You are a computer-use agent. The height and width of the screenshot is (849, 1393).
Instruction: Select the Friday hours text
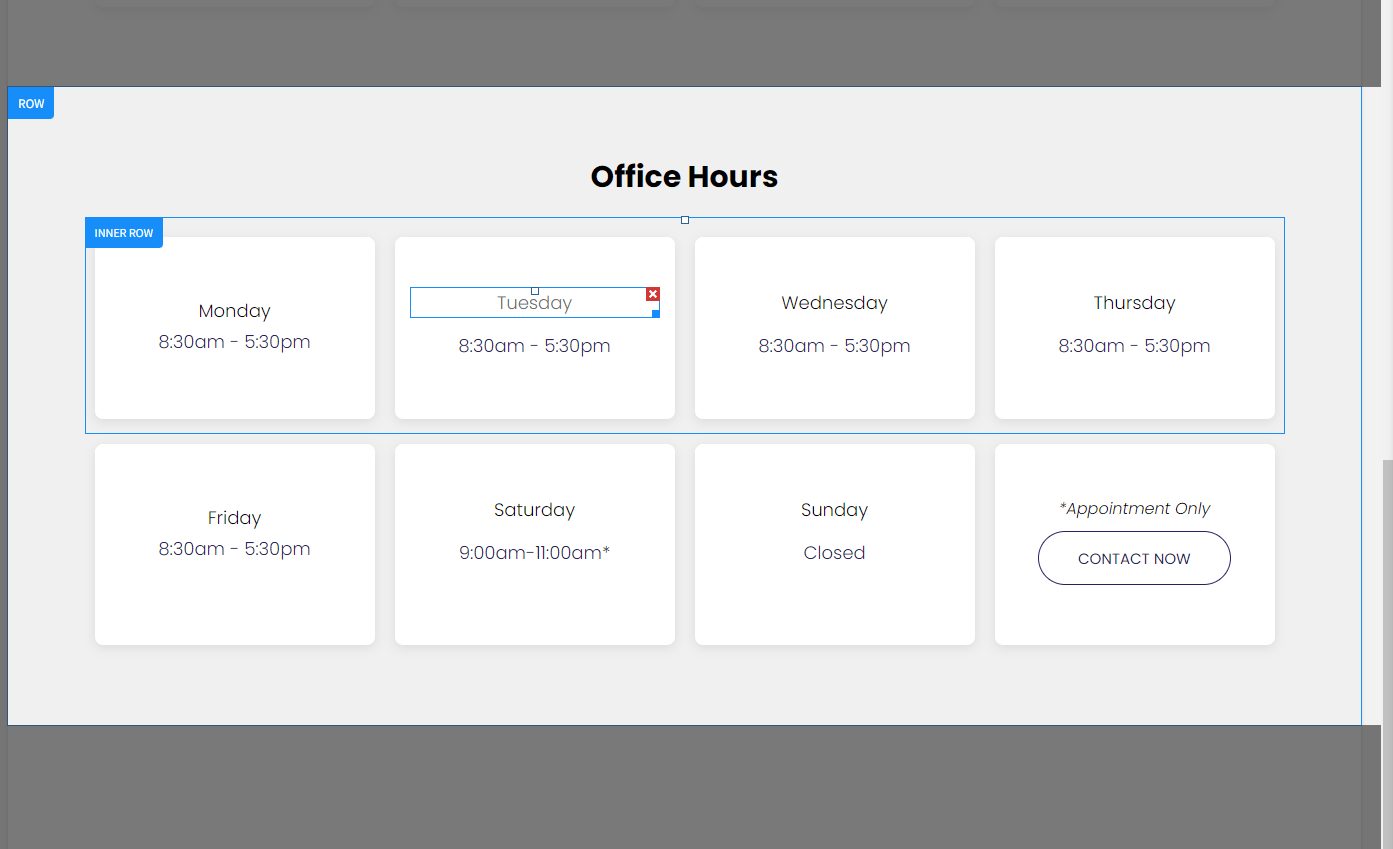tap(235, 549)
